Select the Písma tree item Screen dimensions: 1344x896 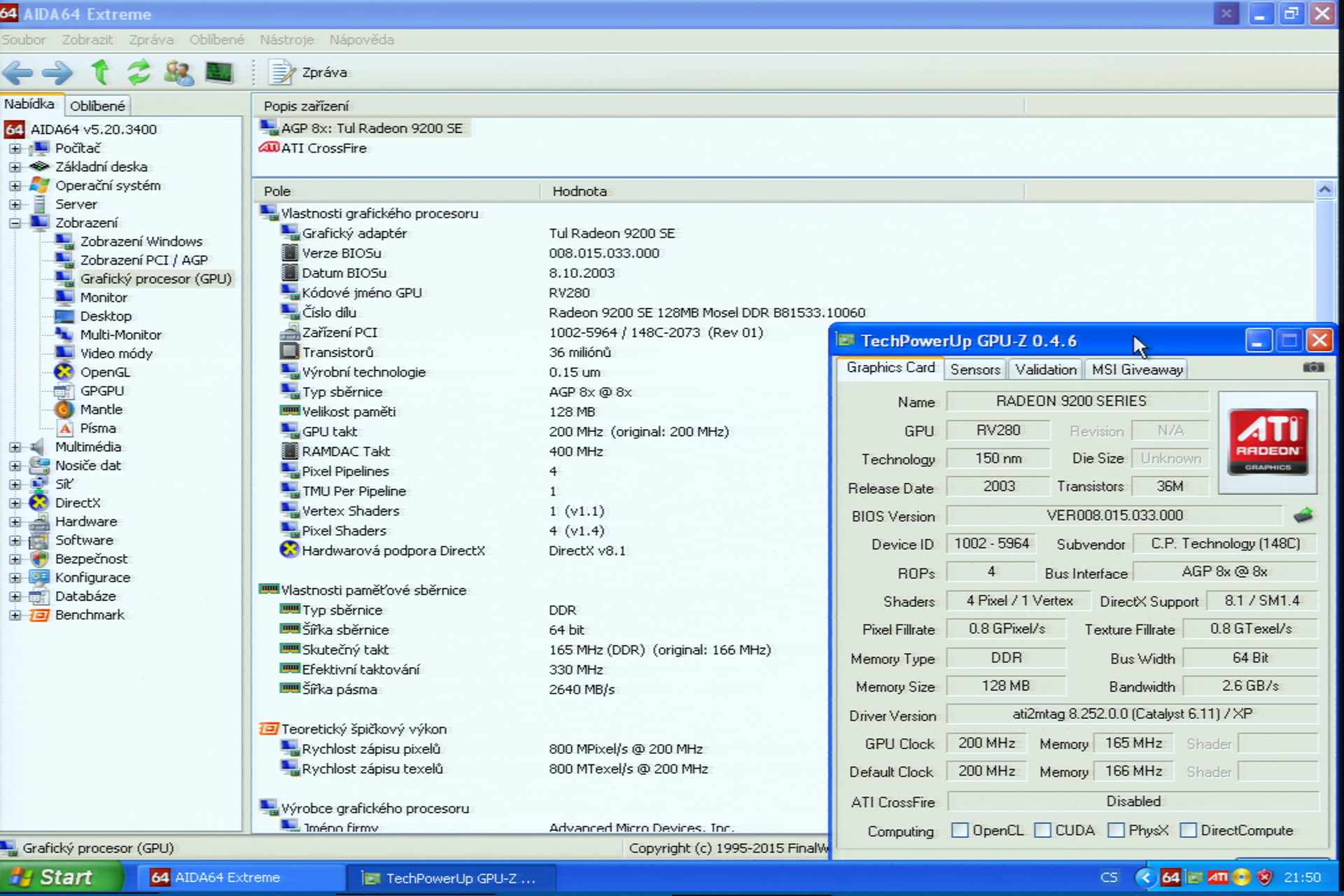pyautogui.click(x=98, y=428)
